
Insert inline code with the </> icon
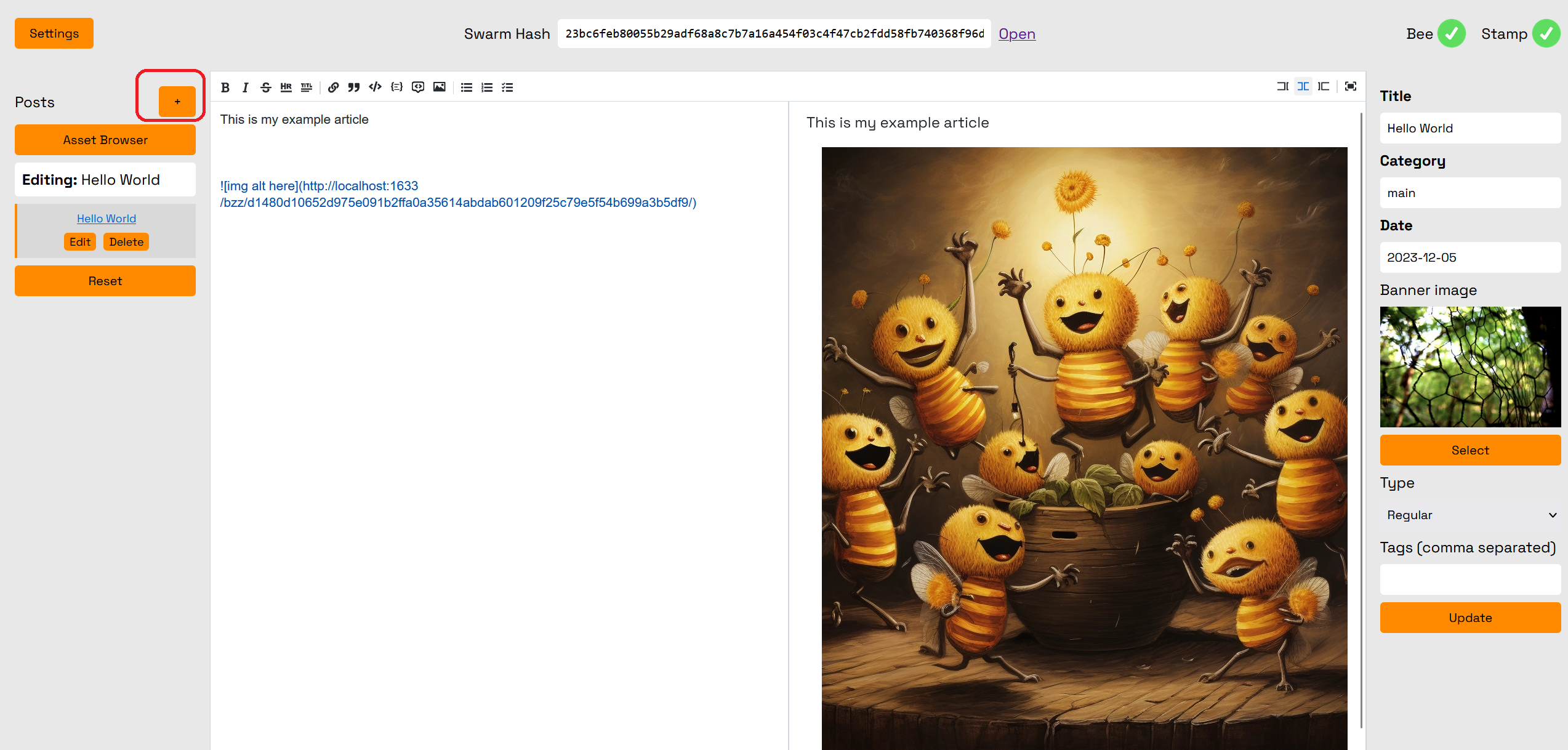pos(375,87)
